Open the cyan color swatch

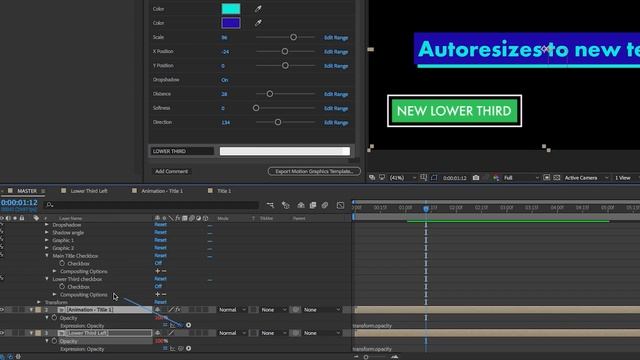231,9
